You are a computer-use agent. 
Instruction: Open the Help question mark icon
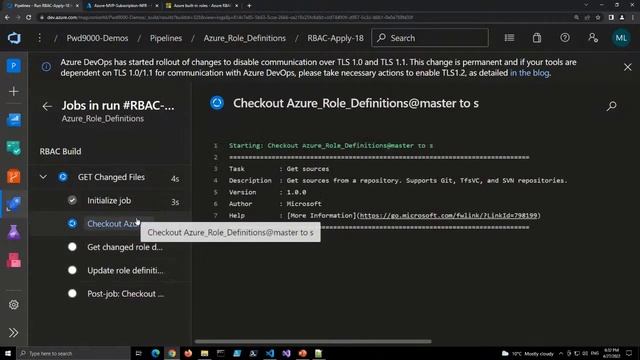click(x=564, y=38)
